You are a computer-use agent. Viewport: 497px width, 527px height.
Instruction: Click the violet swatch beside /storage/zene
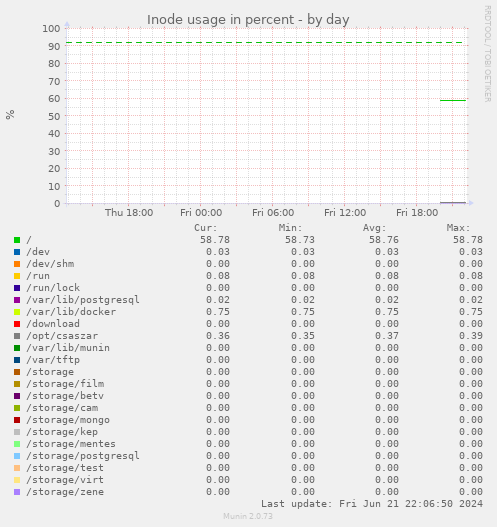tap(17, 492)
